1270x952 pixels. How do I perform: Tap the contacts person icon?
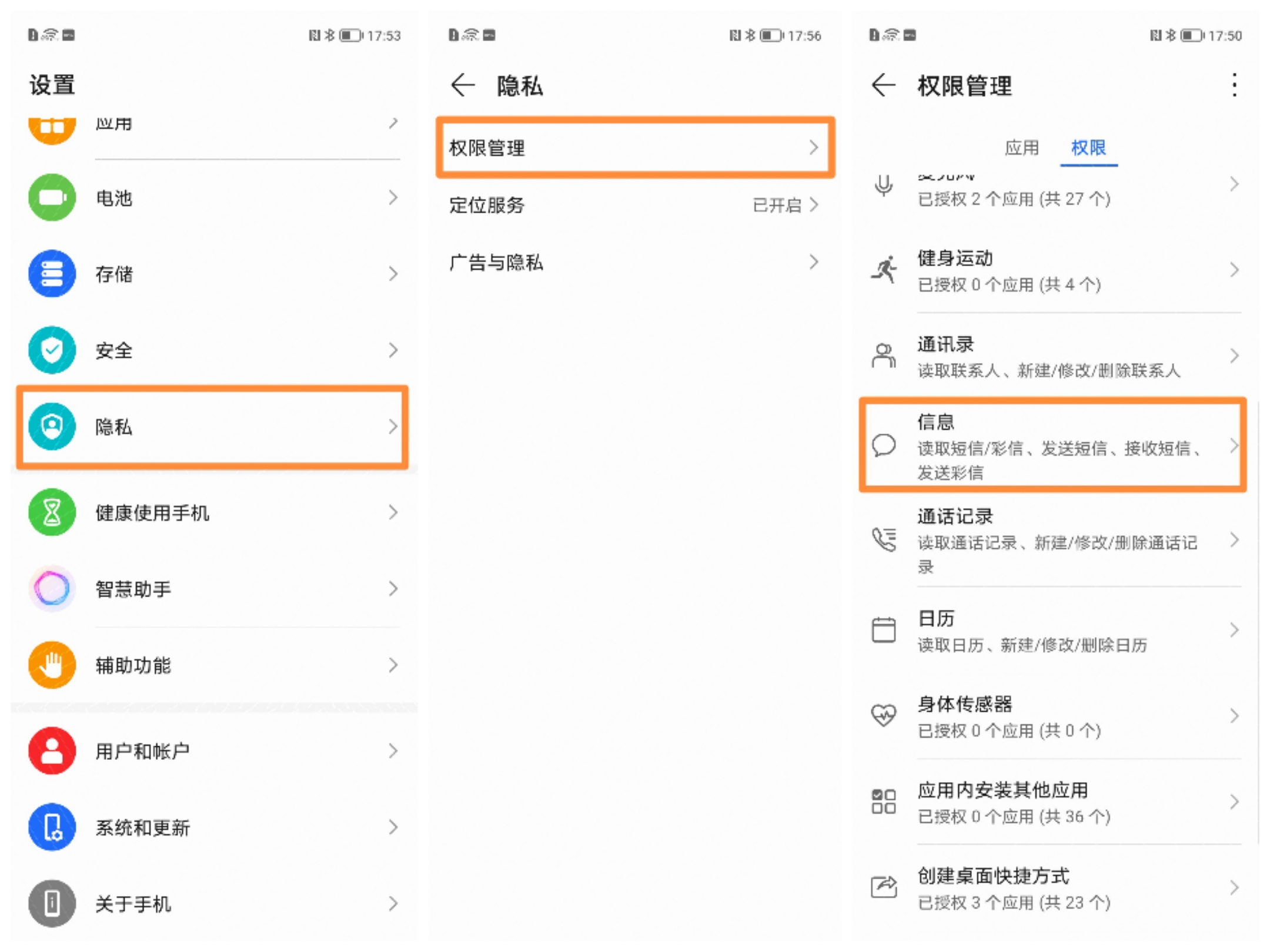pos(883,356)
